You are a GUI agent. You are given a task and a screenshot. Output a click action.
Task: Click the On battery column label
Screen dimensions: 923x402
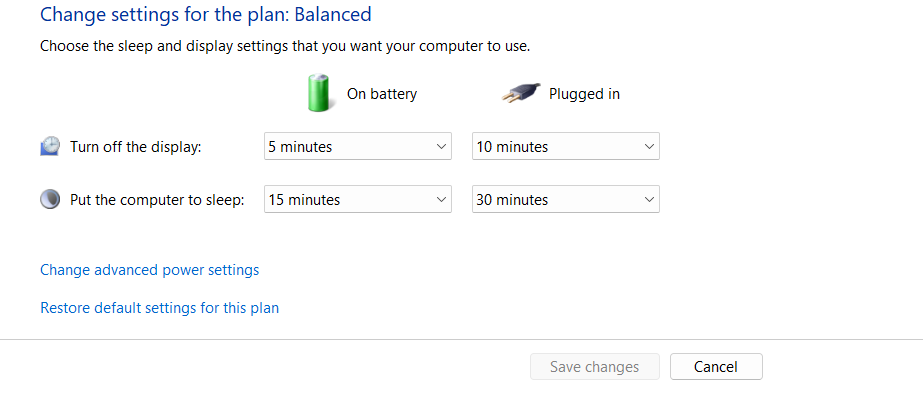[x=382, y=94]
